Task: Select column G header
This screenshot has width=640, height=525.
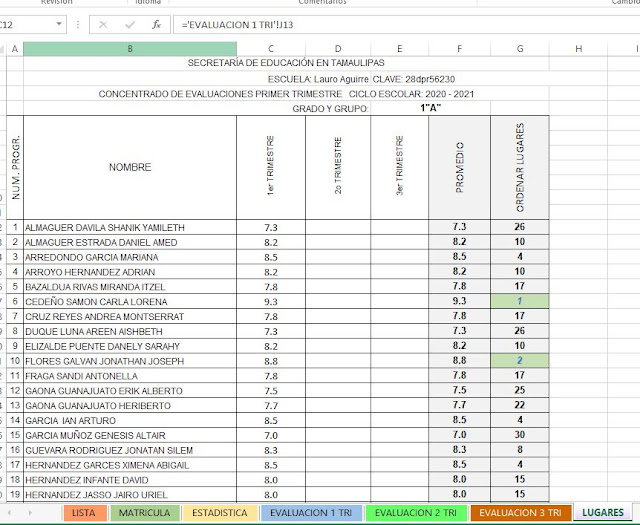Action: pyautogui.click(x=520, y=49)
